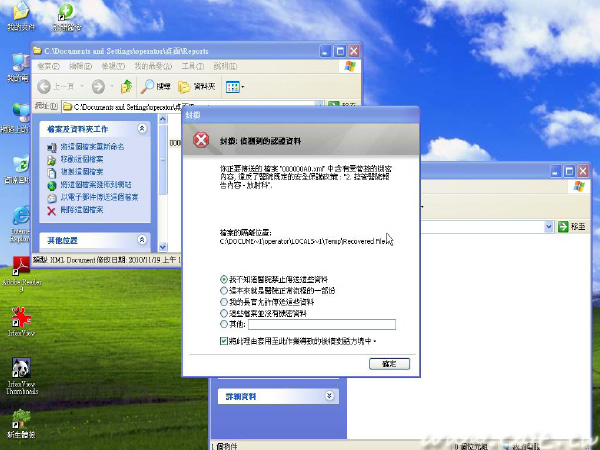Click the XML Document status bar text

(106, 260)
